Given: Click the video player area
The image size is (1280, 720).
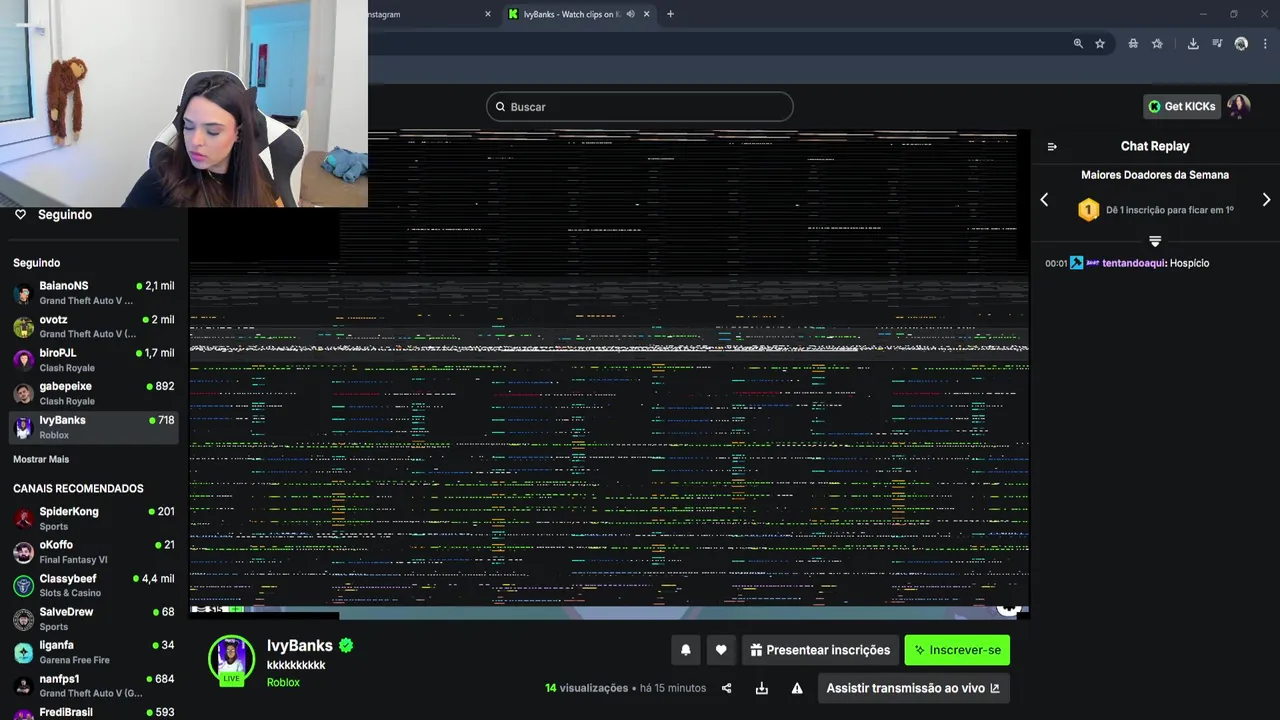Looking at the screenshot, I should coord(609,373).
